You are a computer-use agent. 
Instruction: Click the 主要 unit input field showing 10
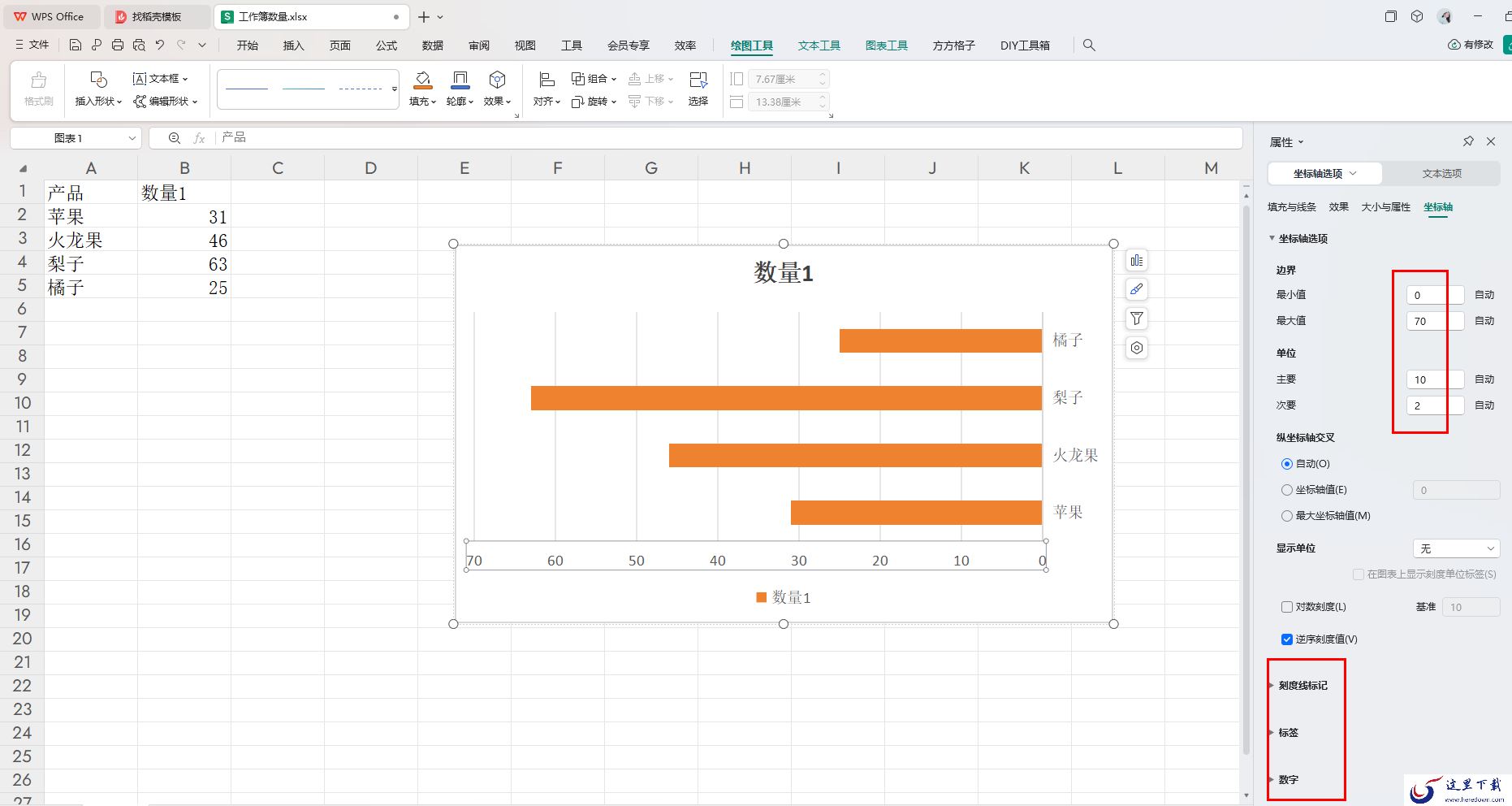pyautogui.click(x=1435, y=379)
